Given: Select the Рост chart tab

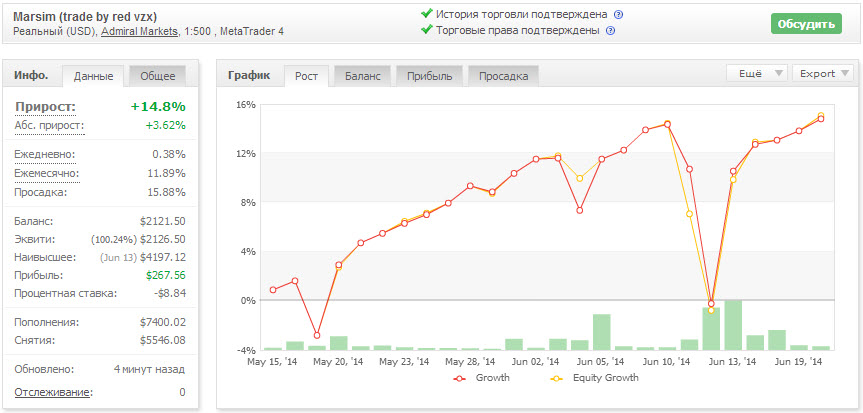Looking at the screenshot, I should 307,76.
